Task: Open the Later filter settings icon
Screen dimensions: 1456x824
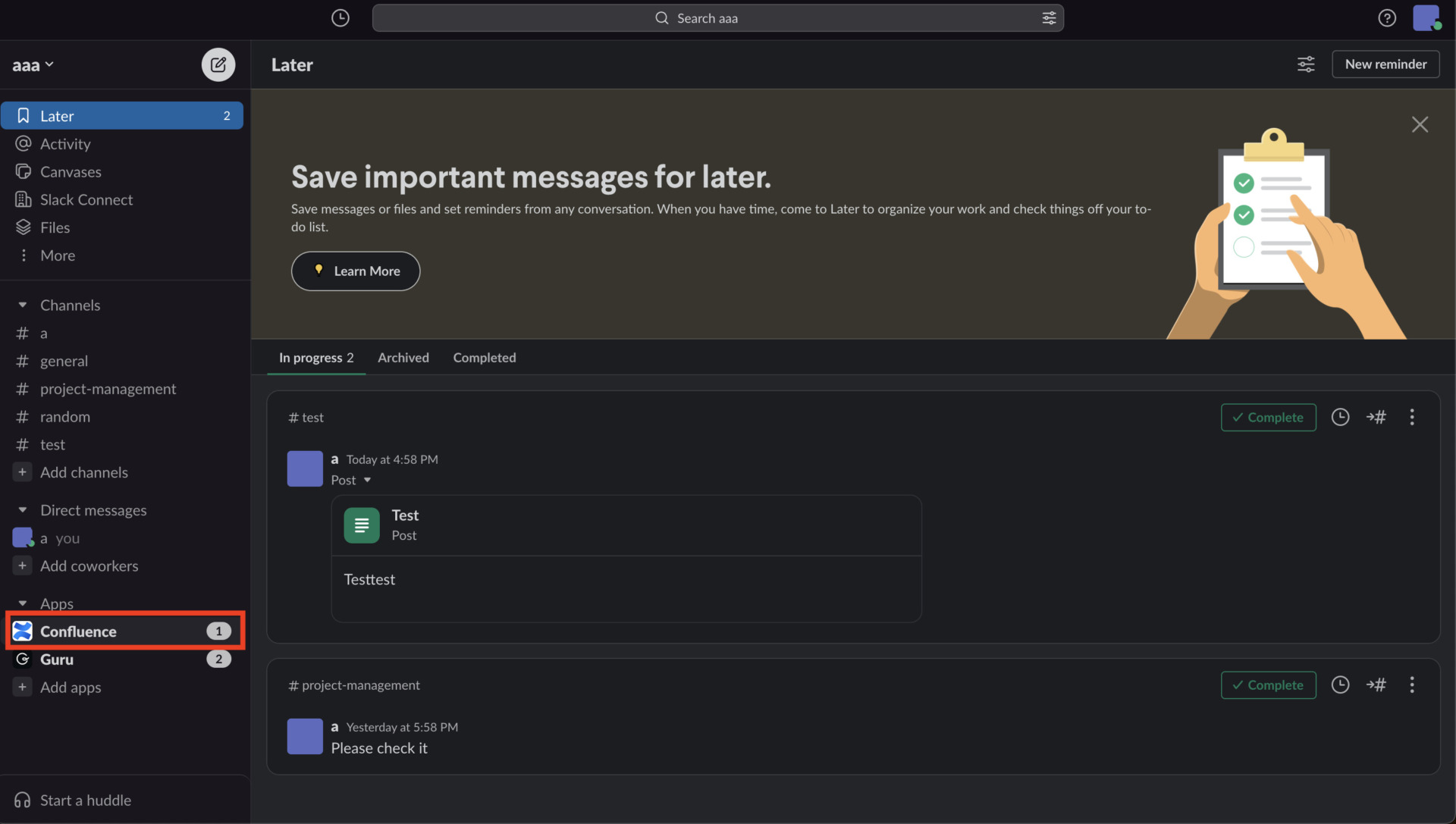Action: (x=1305, y=64)
